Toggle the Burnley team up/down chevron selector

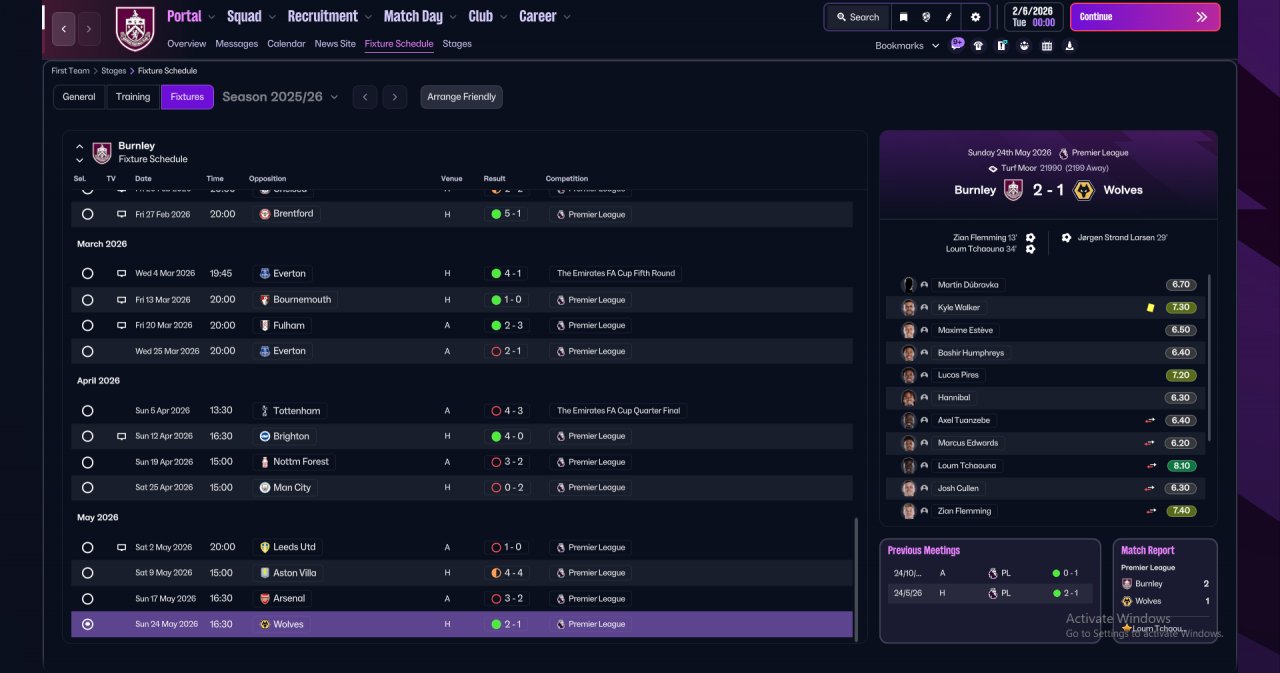point(80,153)
